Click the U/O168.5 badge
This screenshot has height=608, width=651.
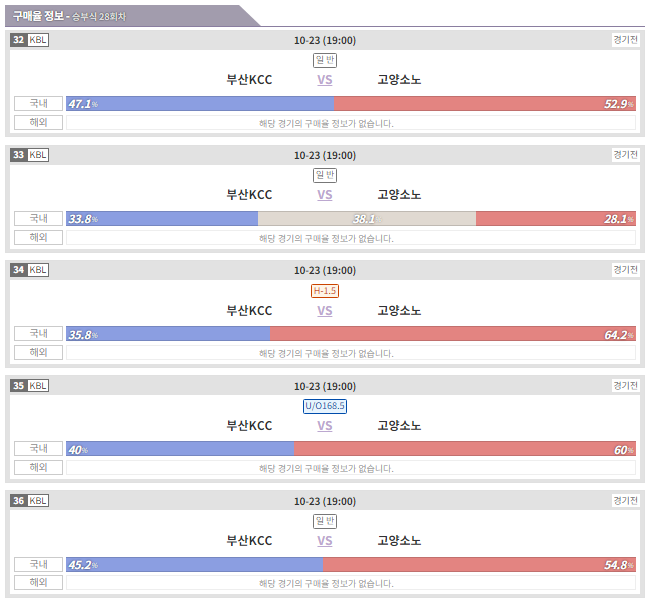325,406
